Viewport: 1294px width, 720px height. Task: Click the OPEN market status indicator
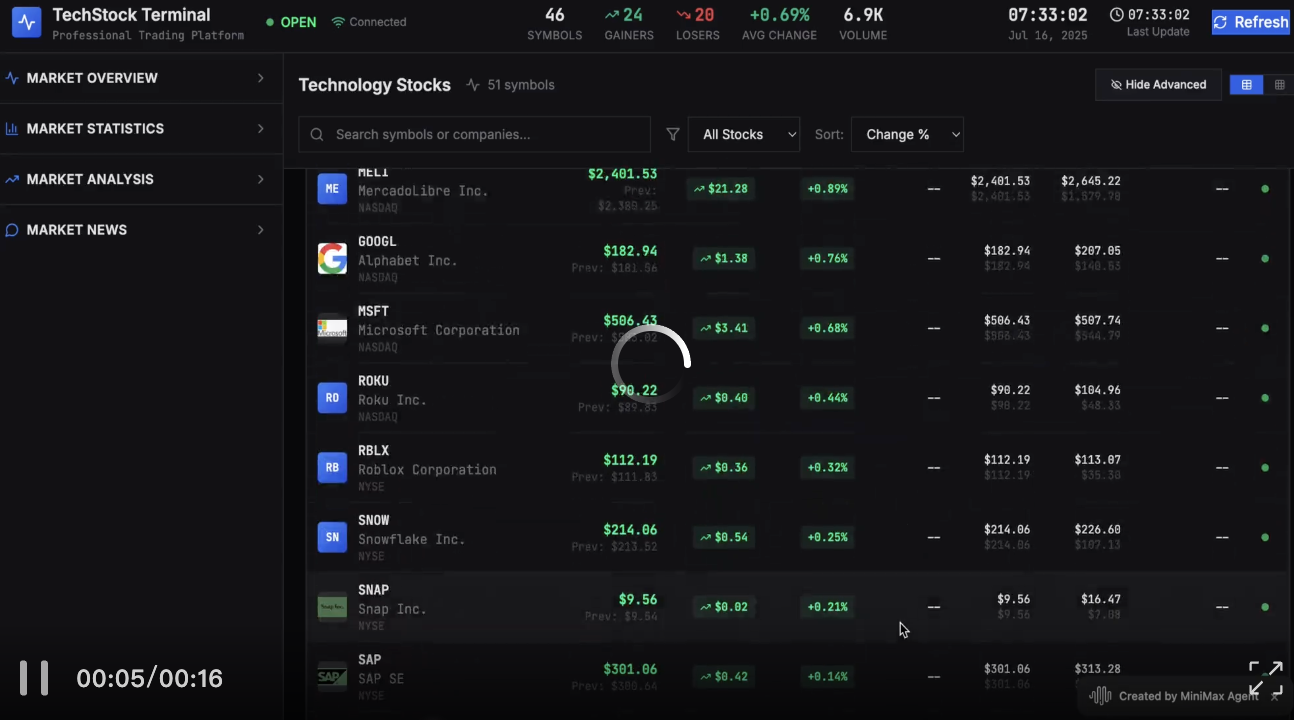pos(291,22)
